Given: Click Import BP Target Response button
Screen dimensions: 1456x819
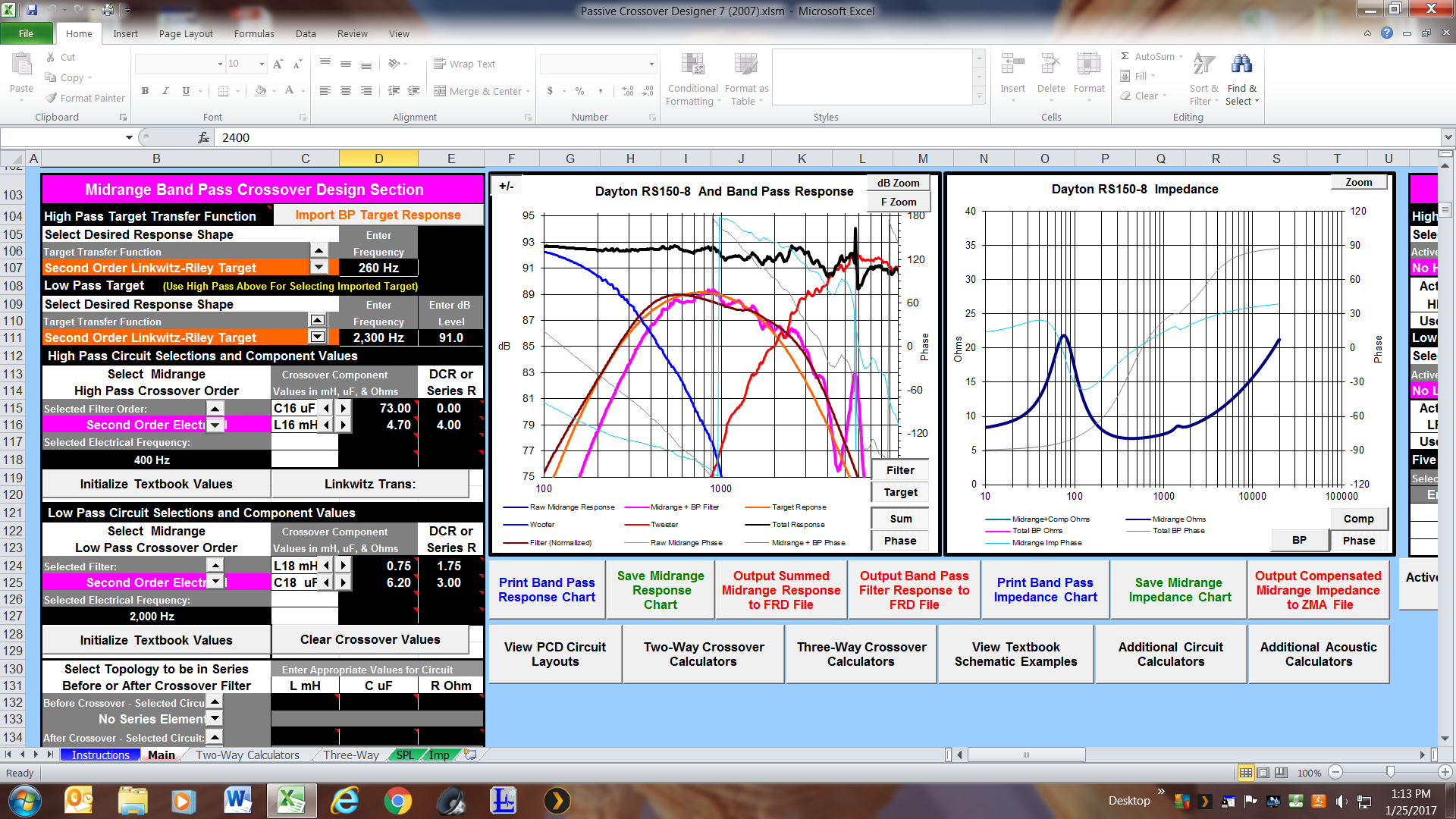Looking at the screenshot, I should 378,215.
